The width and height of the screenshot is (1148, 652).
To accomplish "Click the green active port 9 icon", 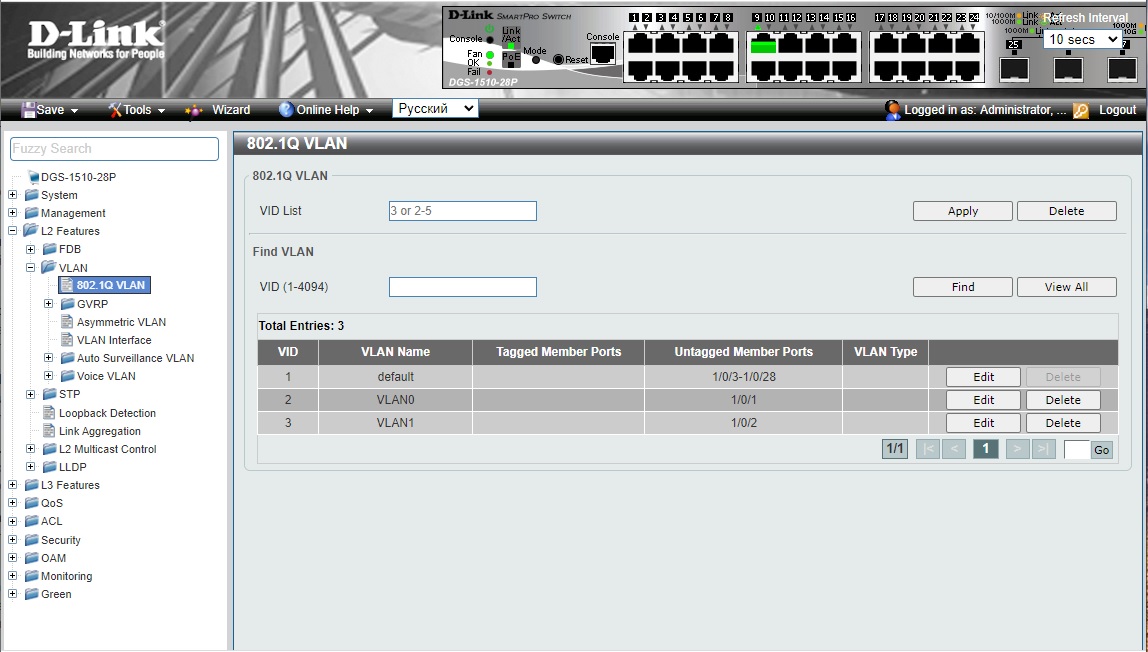I will point(763,46).
